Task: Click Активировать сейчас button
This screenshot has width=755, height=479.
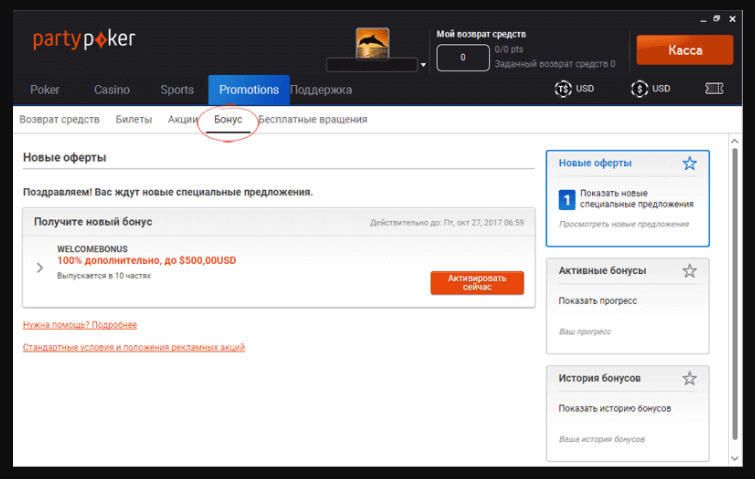Action: pyautogui.click(x=477, y=283)
